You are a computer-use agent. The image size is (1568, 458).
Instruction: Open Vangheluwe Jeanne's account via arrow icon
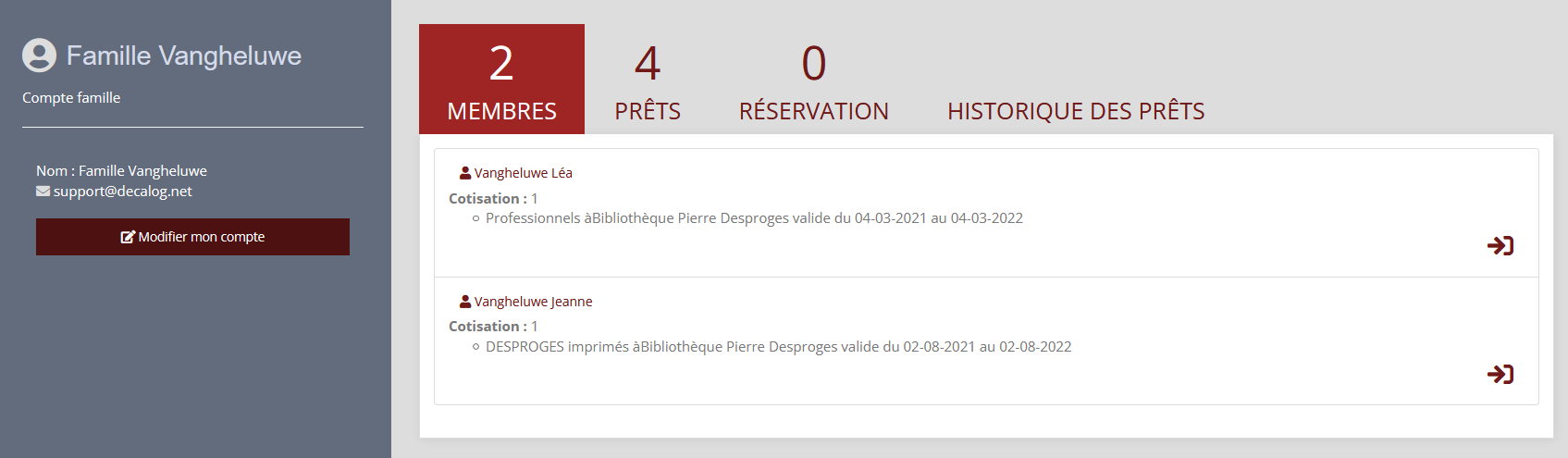coord(1500,374)
